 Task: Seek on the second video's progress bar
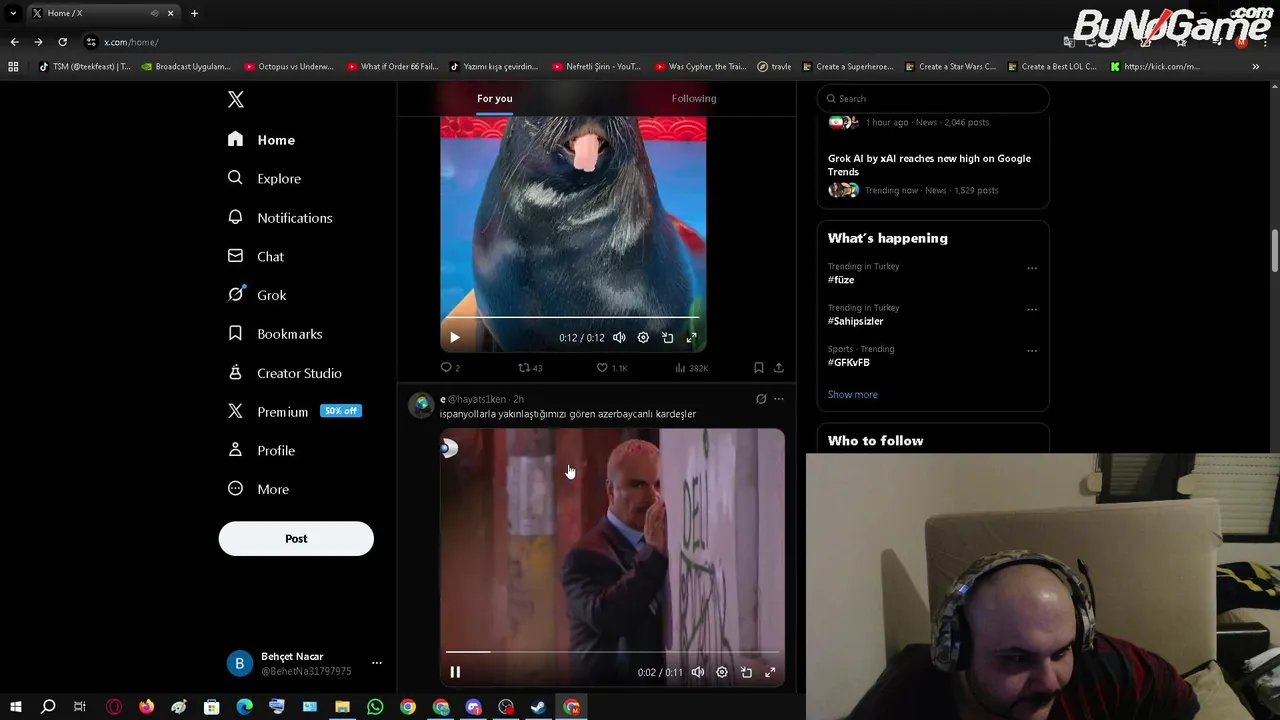(612, 651)
